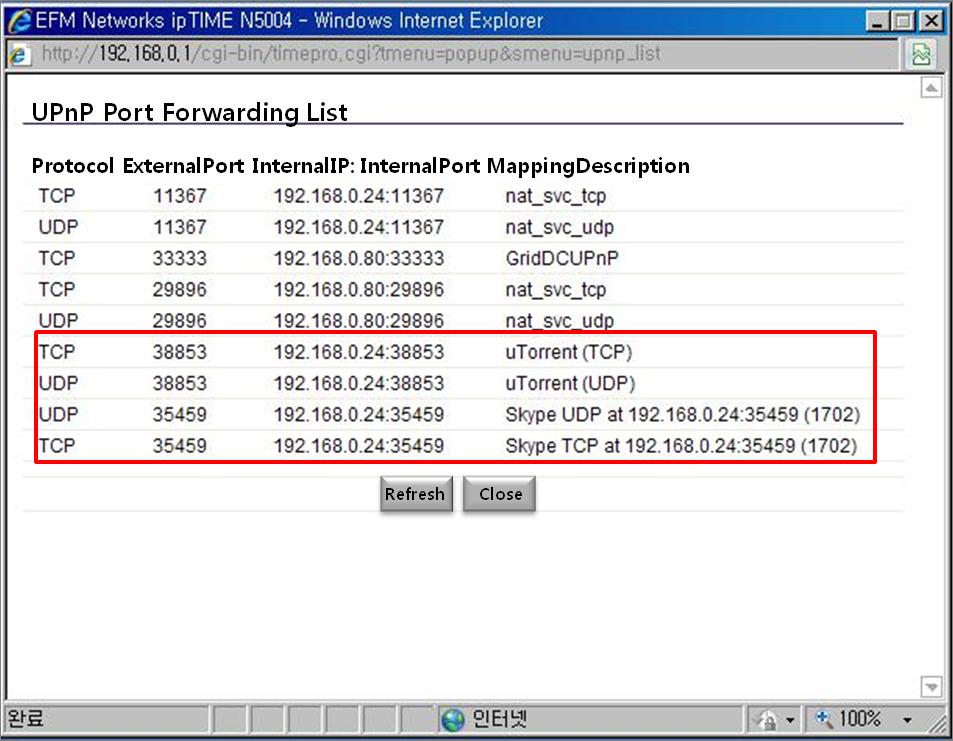Click external port 35459 in Skype TCP row
Screen dimensions: 953x741
(x=179, y=446)
